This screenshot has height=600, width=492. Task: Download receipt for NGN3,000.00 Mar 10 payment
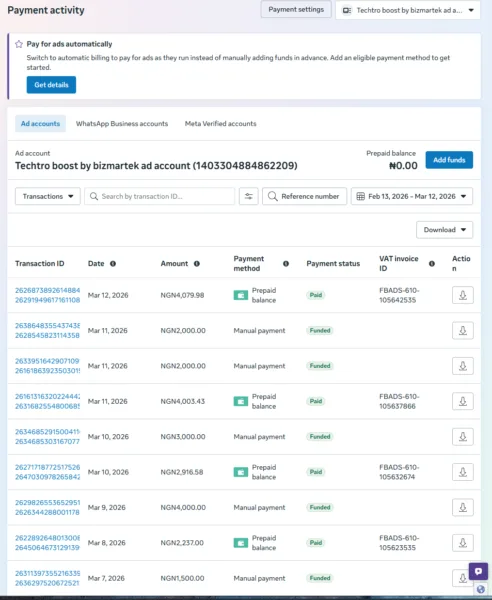click(463, 437)
